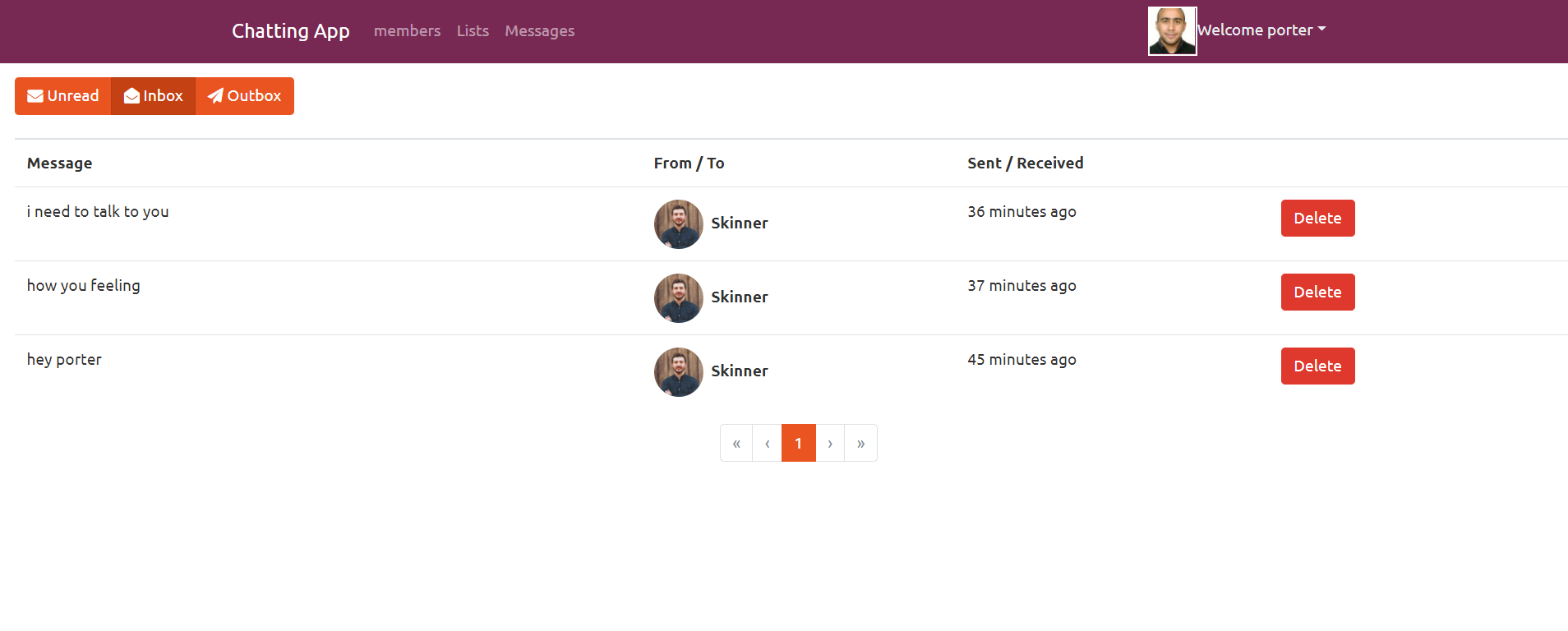Click the first-page double-left arrow in pagination

[x=736, y=443]
